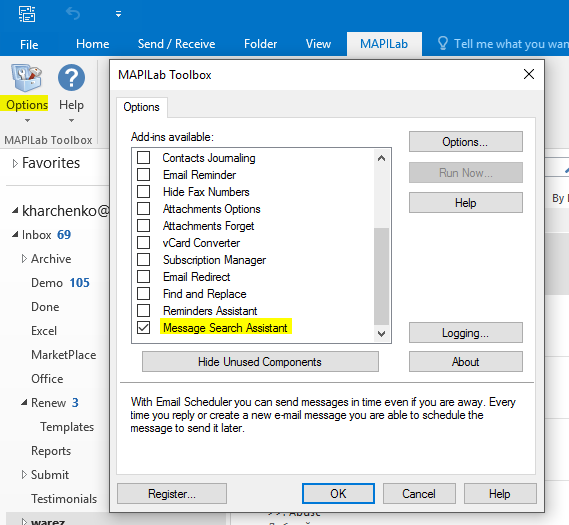Click the Help button beside the add-ins list
Image resolution: width=569 pixels, height=525 pixels.
[x=466, y=202]
